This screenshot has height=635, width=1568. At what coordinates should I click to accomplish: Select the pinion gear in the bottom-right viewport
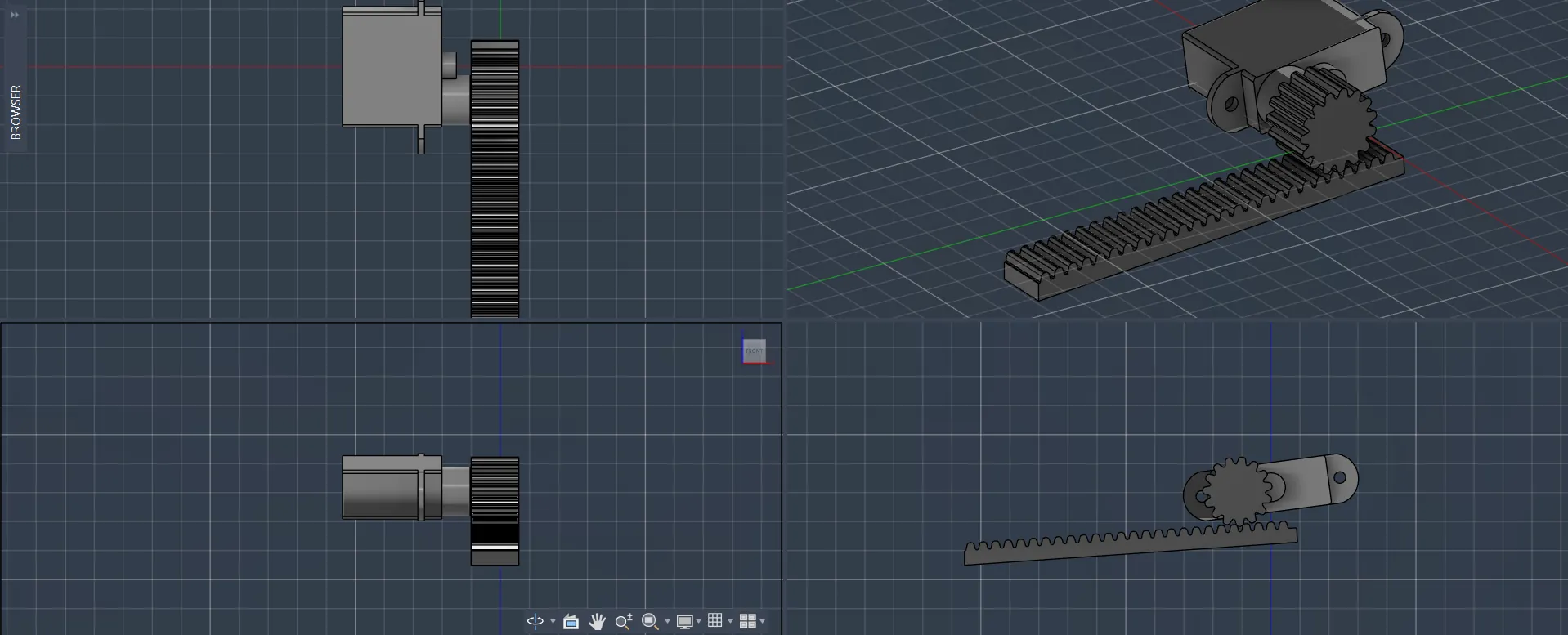(x=1239, y=491)
